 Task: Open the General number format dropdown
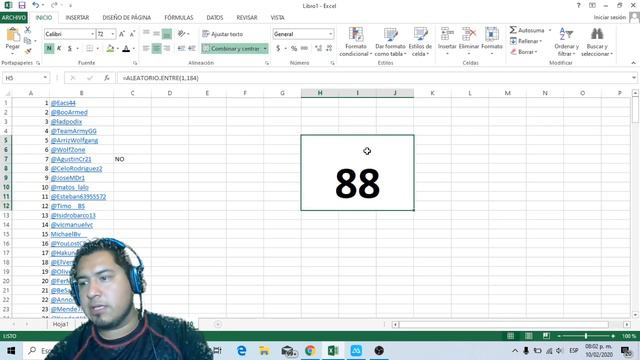click(x=330, y=34)
